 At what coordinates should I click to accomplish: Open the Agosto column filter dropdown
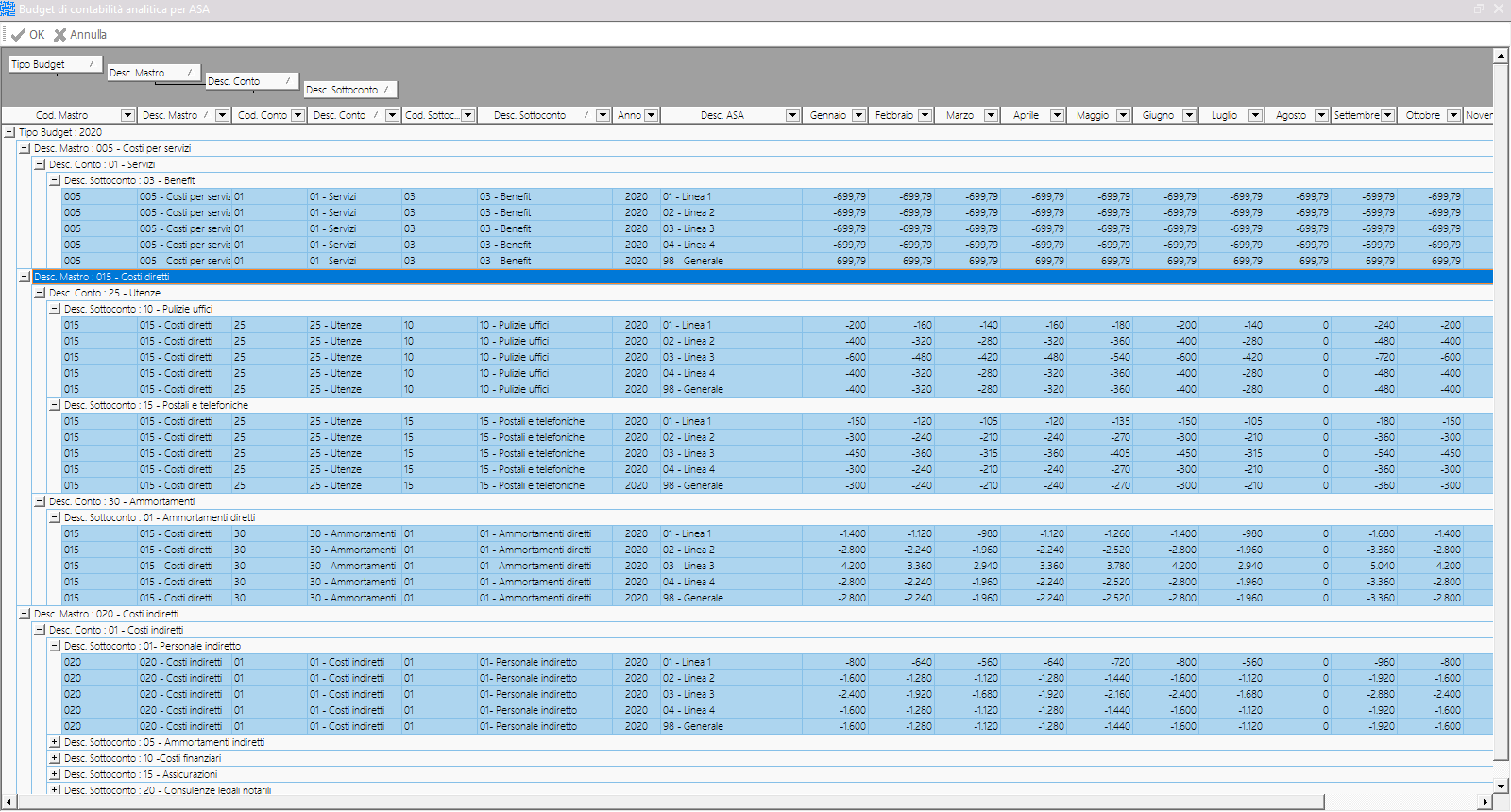(1321, 115)
